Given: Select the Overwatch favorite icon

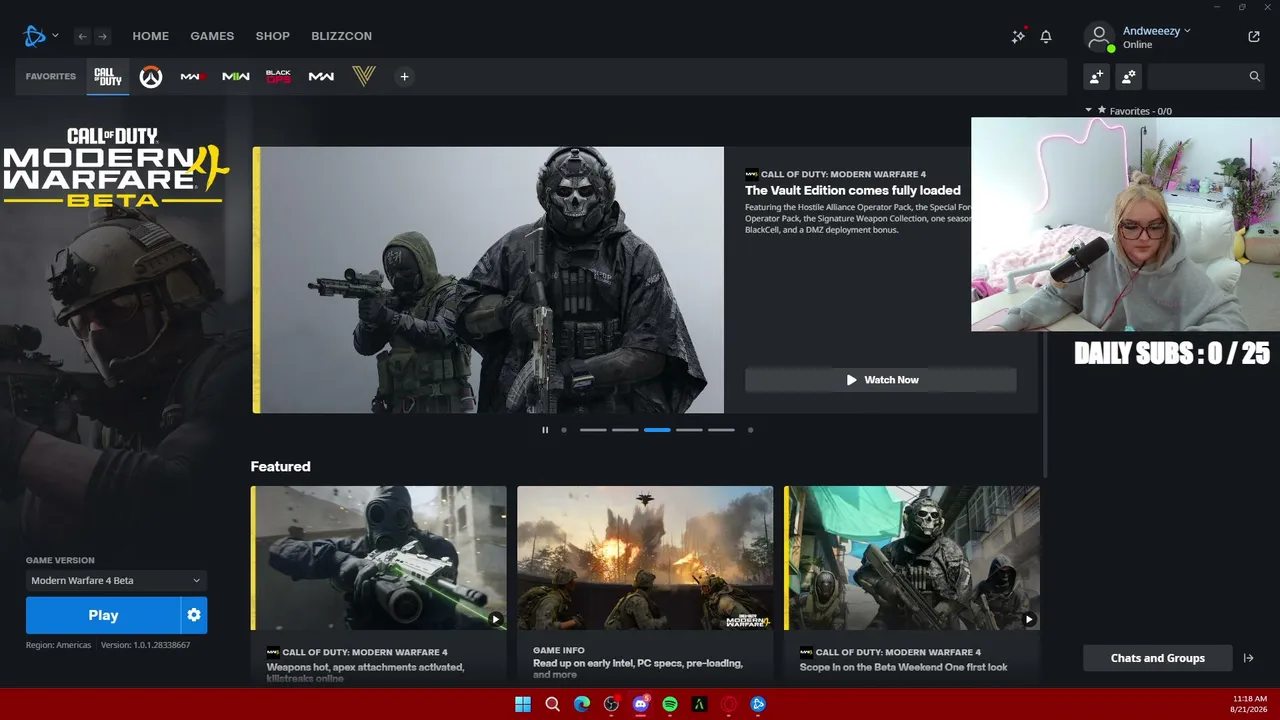Looking at the screenshot, I should click(150, 76).
